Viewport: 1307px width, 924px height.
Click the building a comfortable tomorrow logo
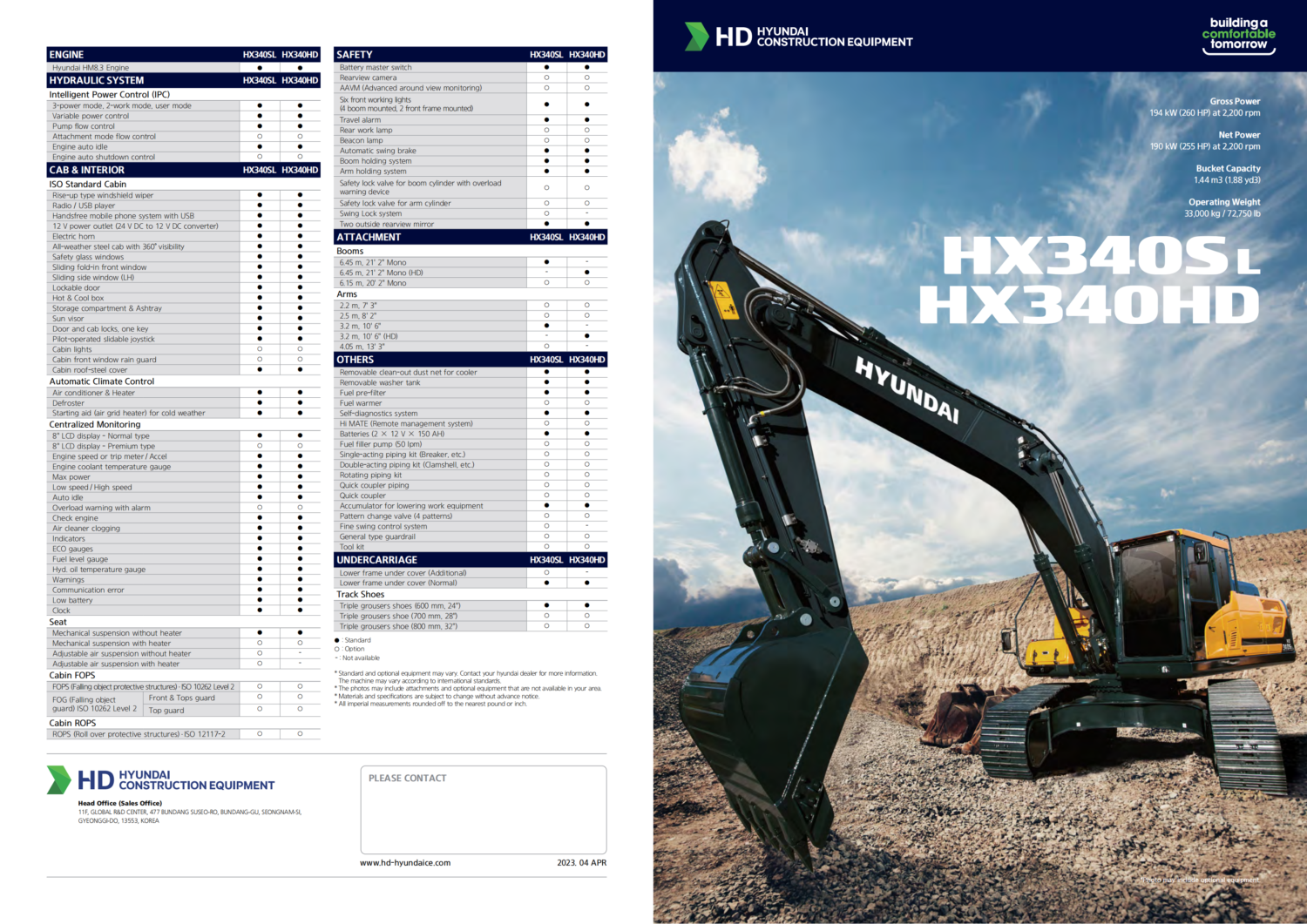point(1238,36)
